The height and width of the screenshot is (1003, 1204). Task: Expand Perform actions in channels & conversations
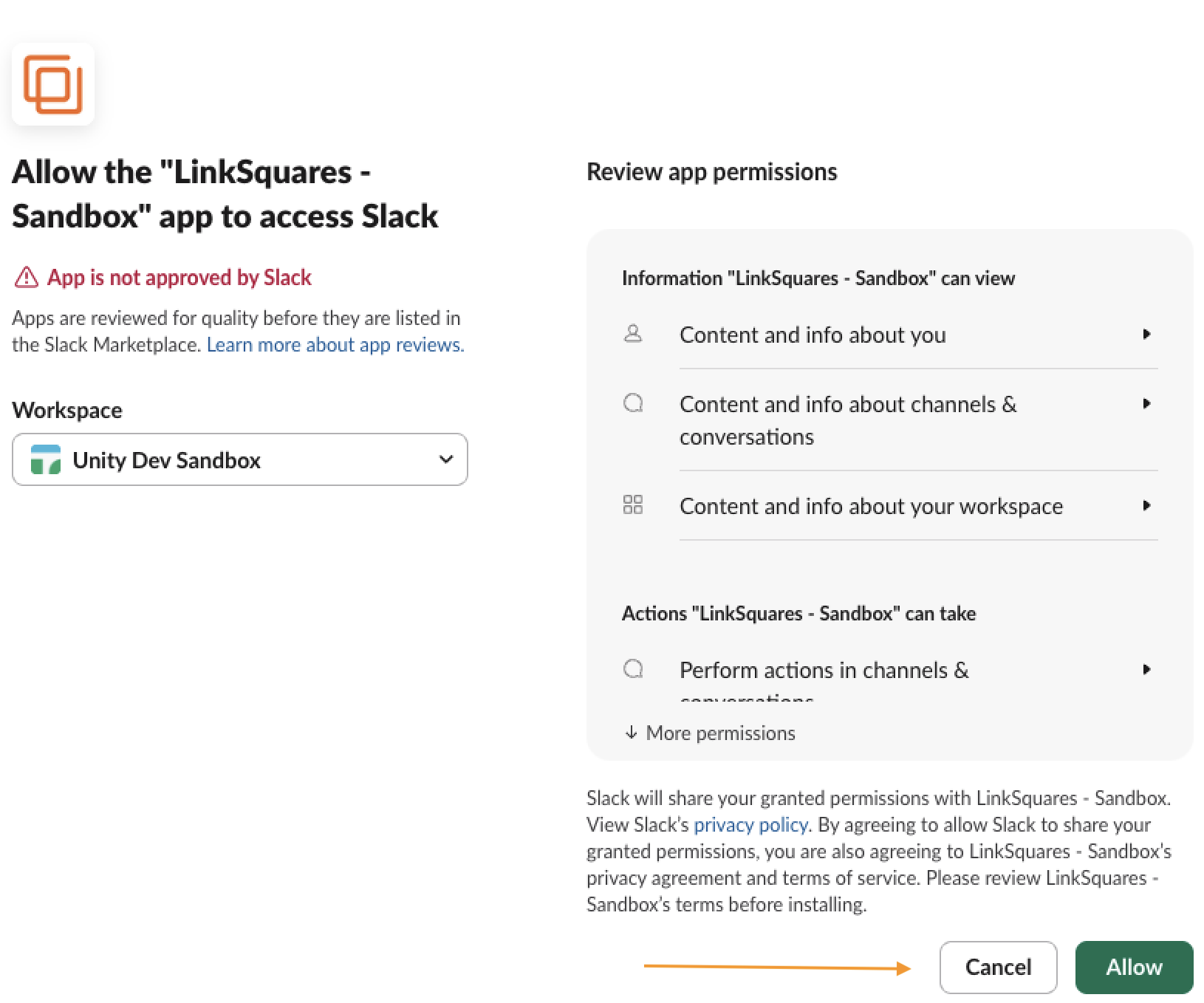coord(1146,670)
